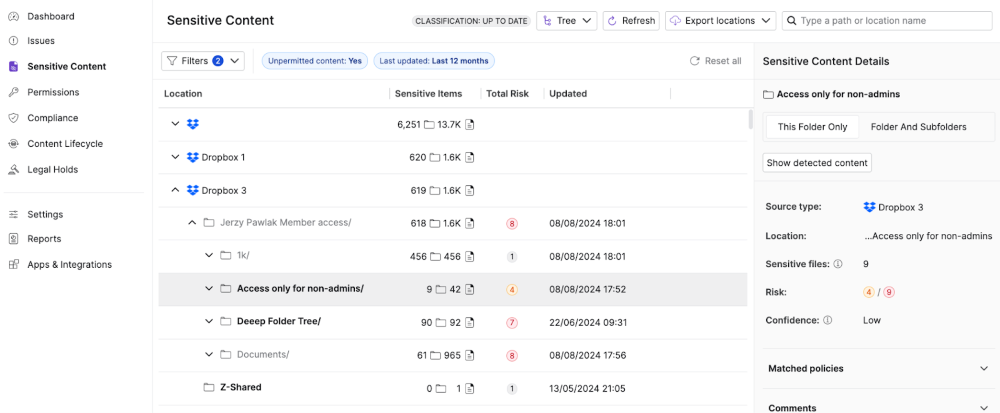The width and height of the screenshot is (1000, 413).
Task: Switch to Folder And Subfolders tab
Action: (x=918, y=127)
